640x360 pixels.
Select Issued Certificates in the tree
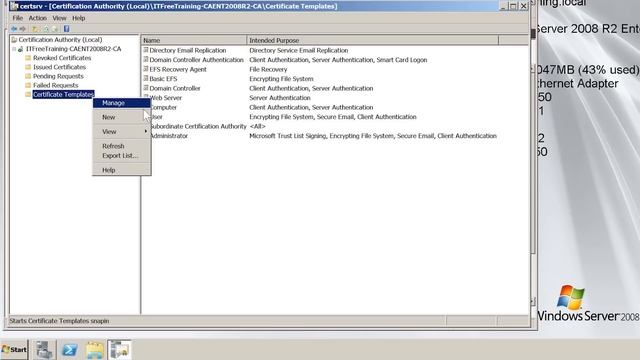coord(60,67)
